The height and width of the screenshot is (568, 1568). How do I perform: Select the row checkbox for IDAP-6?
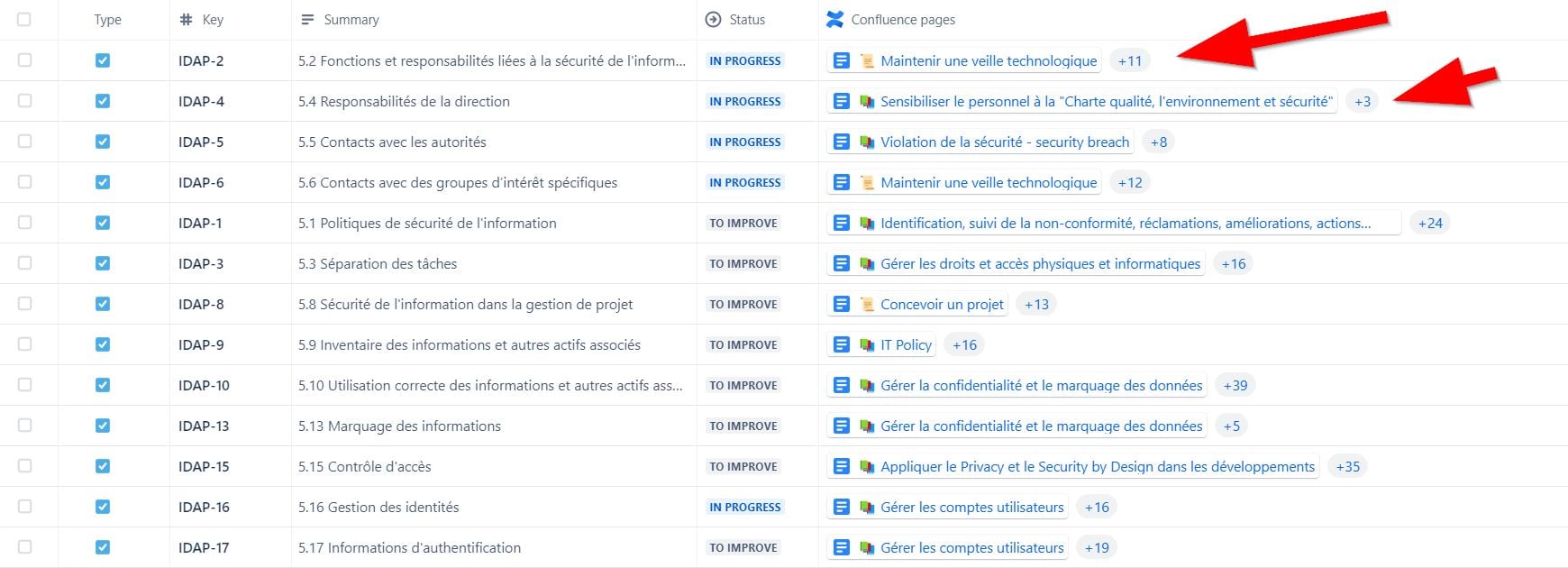pyautogui.click(x=24, y=182)
